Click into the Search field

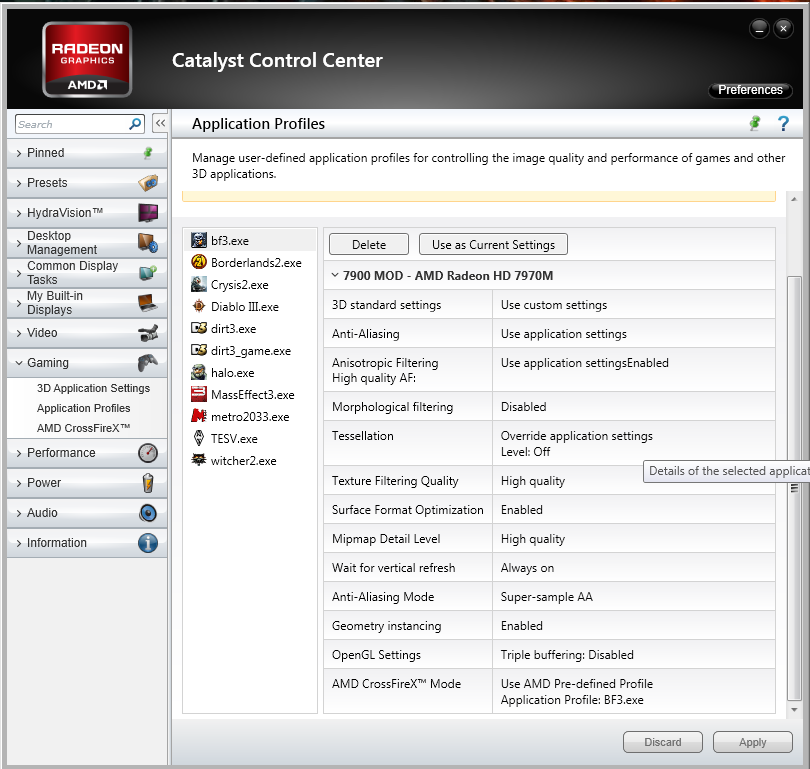tap(72, 124)
